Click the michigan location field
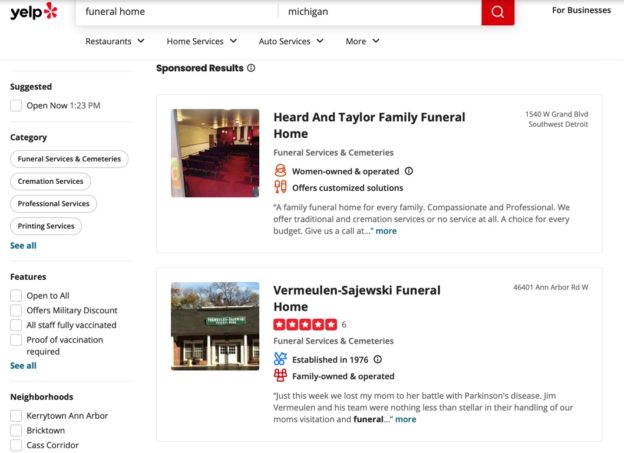 tap(380, 12)
